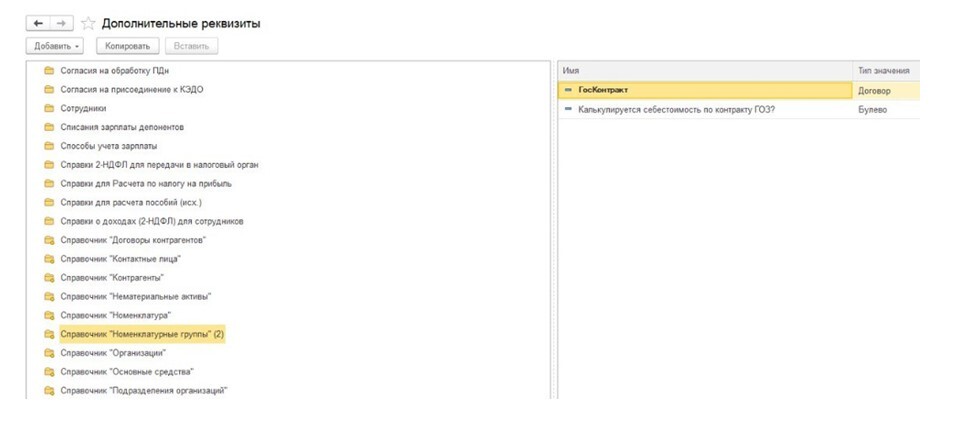Select Справки для Расчета по налогу на прибыль

146,183
